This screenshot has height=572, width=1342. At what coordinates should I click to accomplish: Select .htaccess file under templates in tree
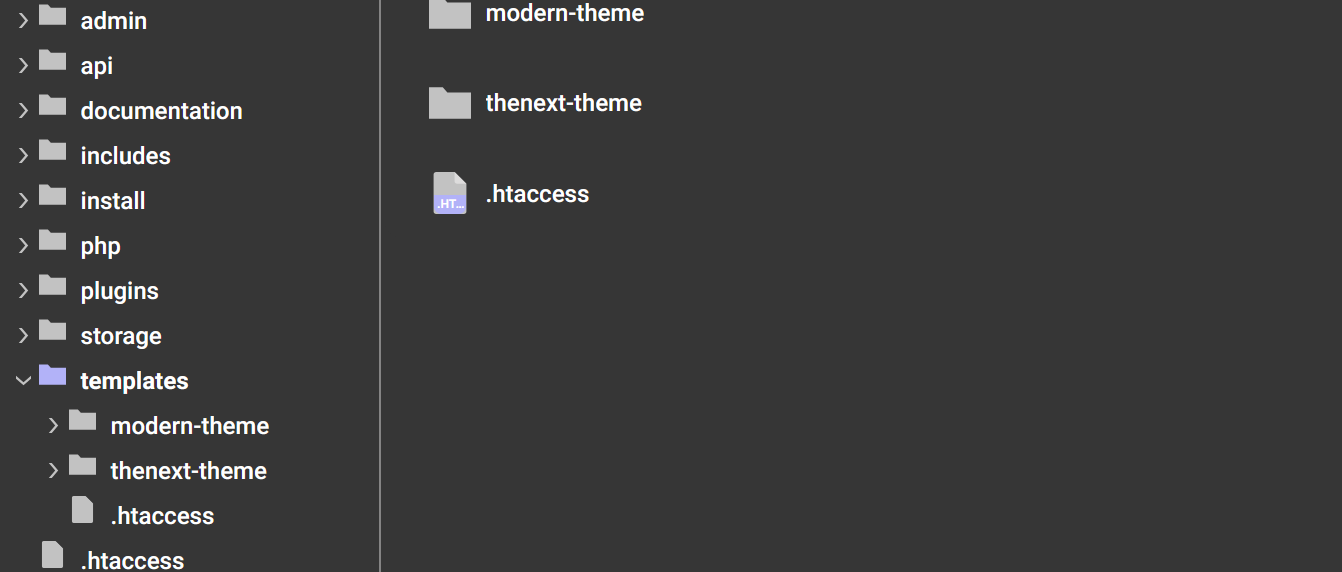click(x=162, y=516)
